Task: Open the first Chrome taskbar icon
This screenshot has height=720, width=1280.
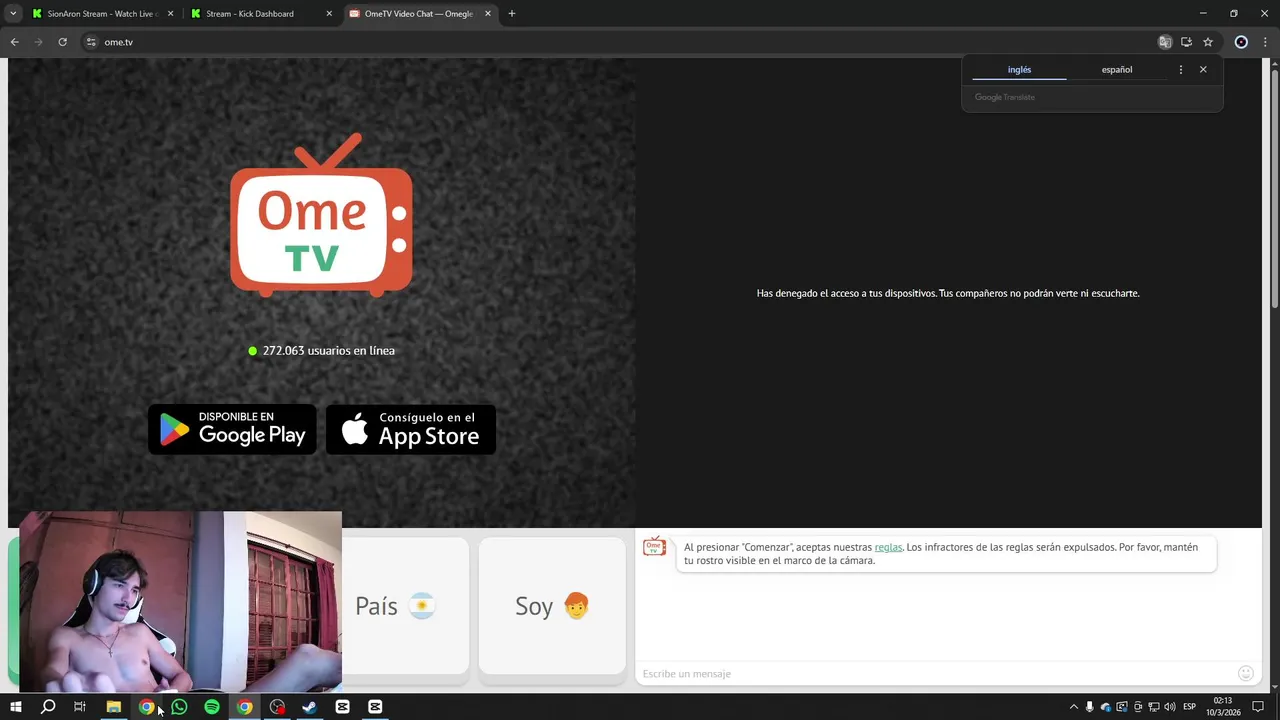Action: tap(146, 707)
